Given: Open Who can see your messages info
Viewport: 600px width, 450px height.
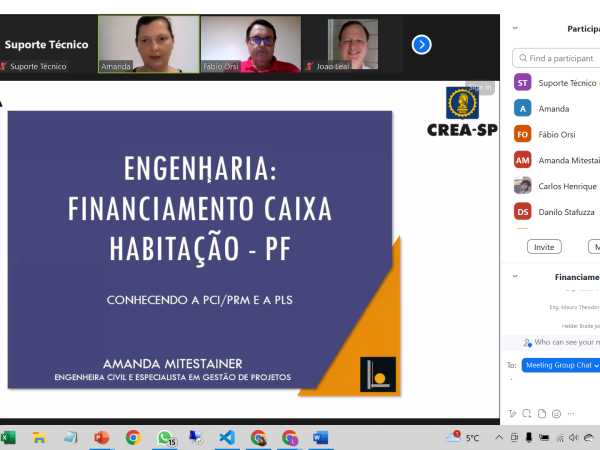Looking at the screenshot, I should [x=562, y=342].
